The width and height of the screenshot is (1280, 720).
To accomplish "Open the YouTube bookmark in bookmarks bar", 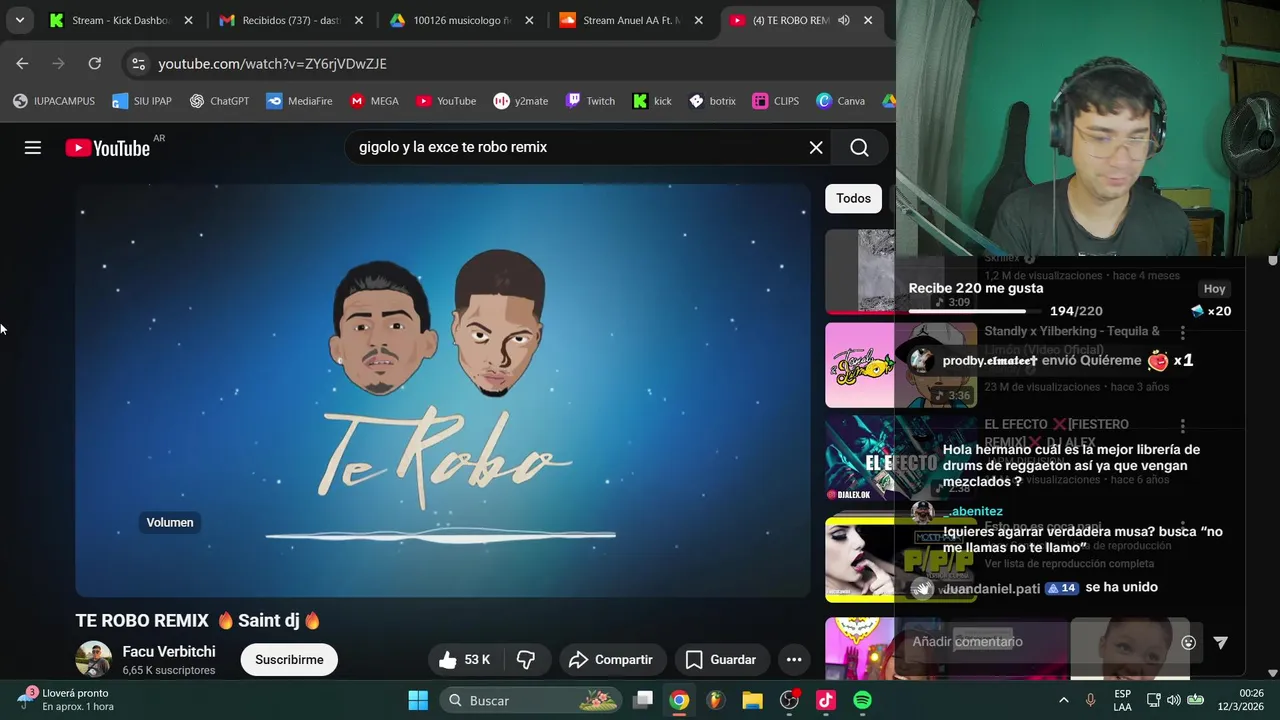I will (x=446, y=101).
